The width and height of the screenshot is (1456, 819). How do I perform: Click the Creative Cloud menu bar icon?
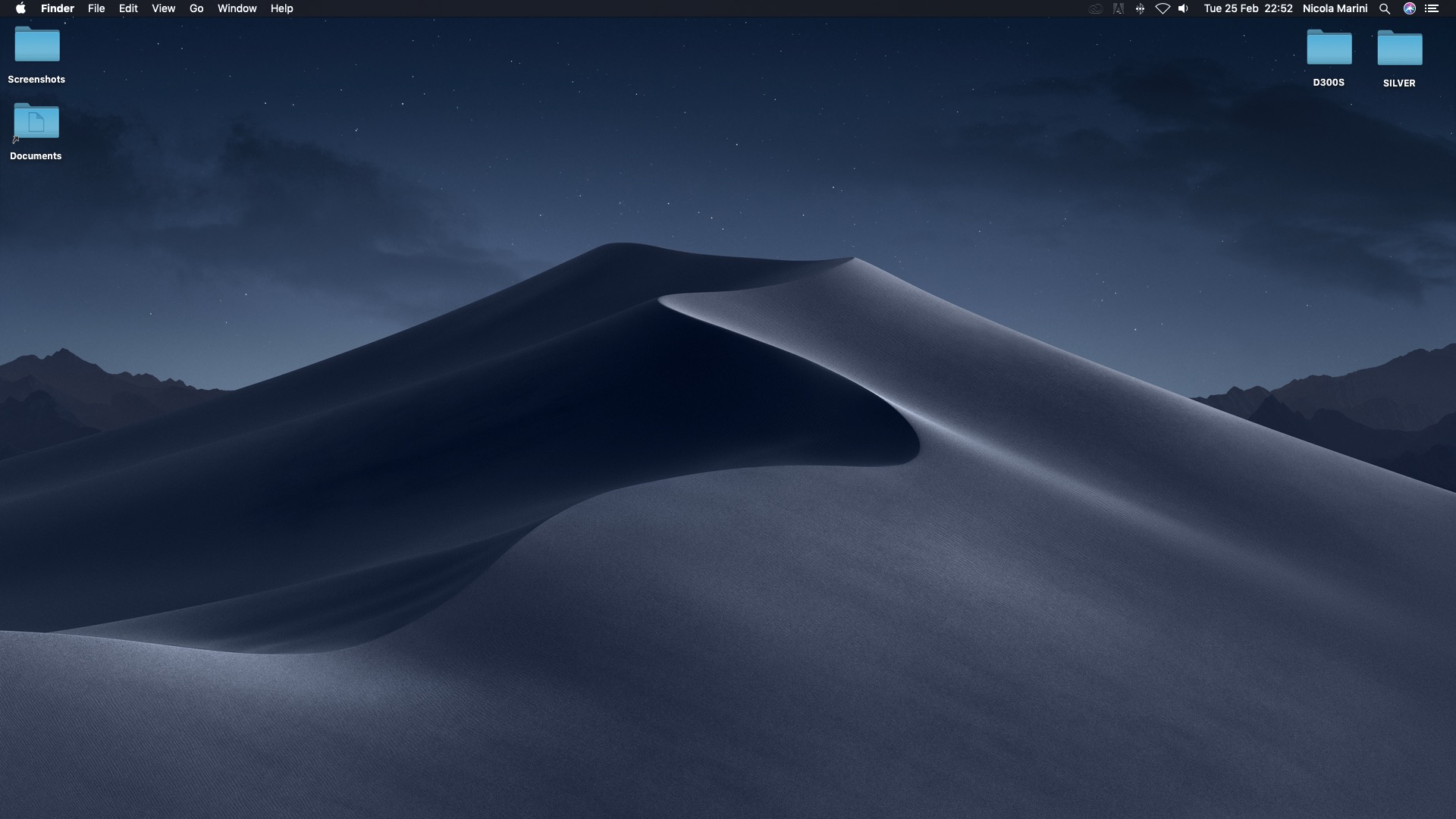[x=1095, y=8]
